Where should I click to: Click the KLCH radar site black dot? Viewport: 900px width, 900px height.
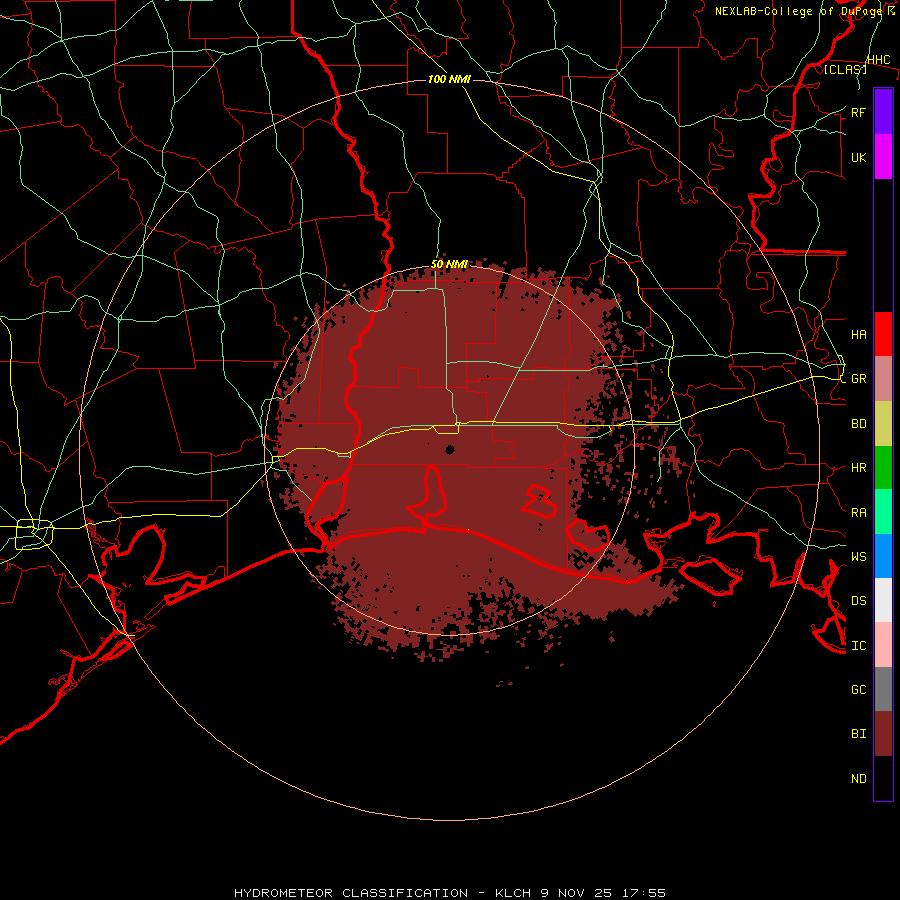(450, 449)
